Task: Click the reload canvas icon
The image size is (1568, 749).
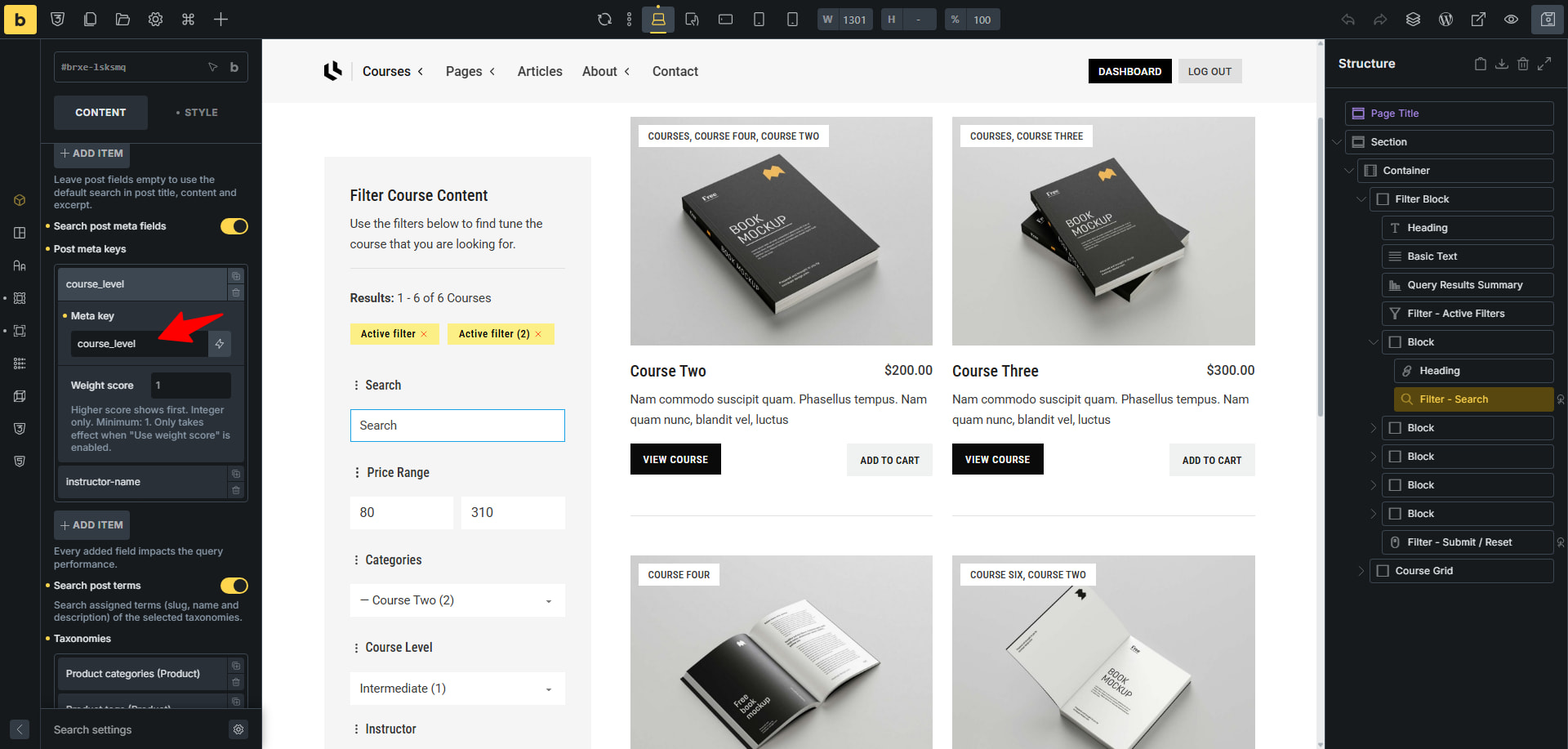Action: [x=604, y=20]
